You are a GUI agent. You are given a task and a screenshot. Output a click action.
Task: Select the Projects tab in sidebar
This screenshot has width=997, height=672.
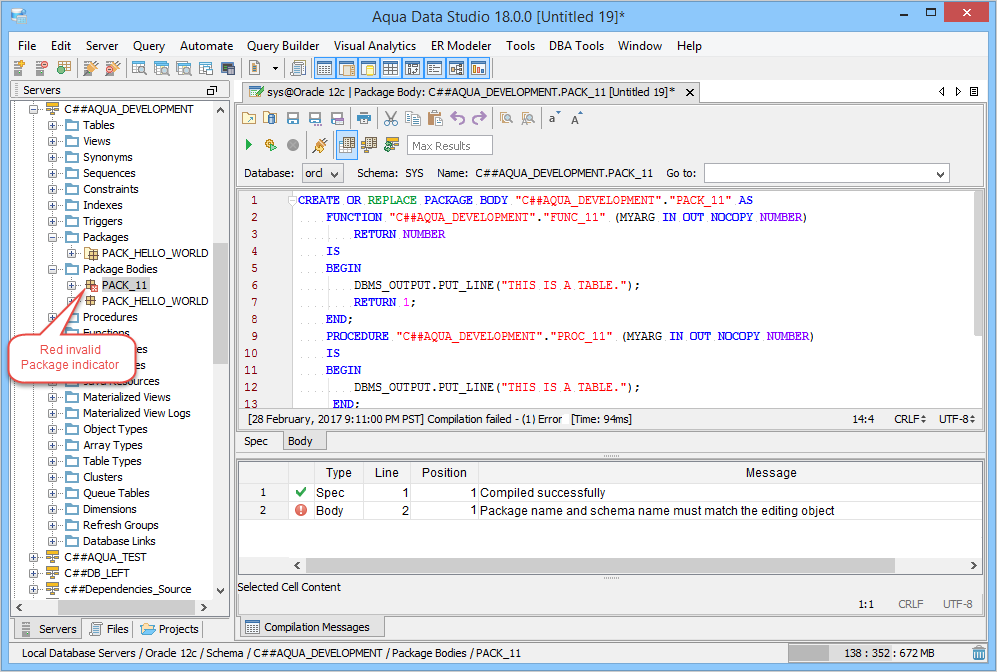coord(170,629)
